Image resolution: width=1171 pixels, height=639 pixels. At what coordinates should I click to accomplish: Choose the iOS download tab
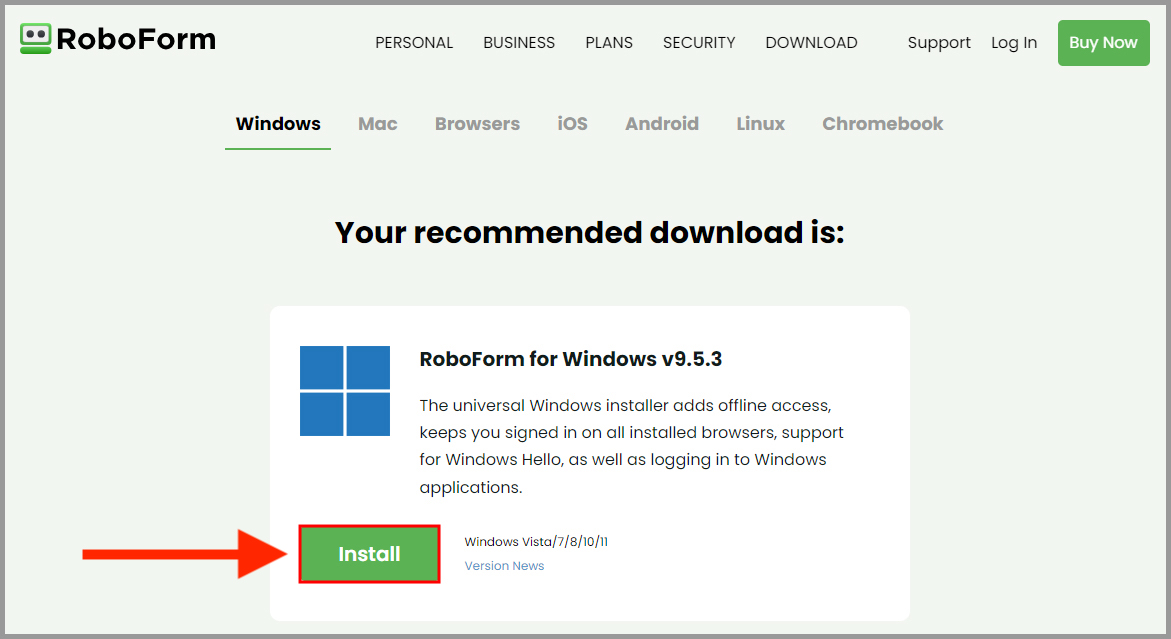coord(572,124)
